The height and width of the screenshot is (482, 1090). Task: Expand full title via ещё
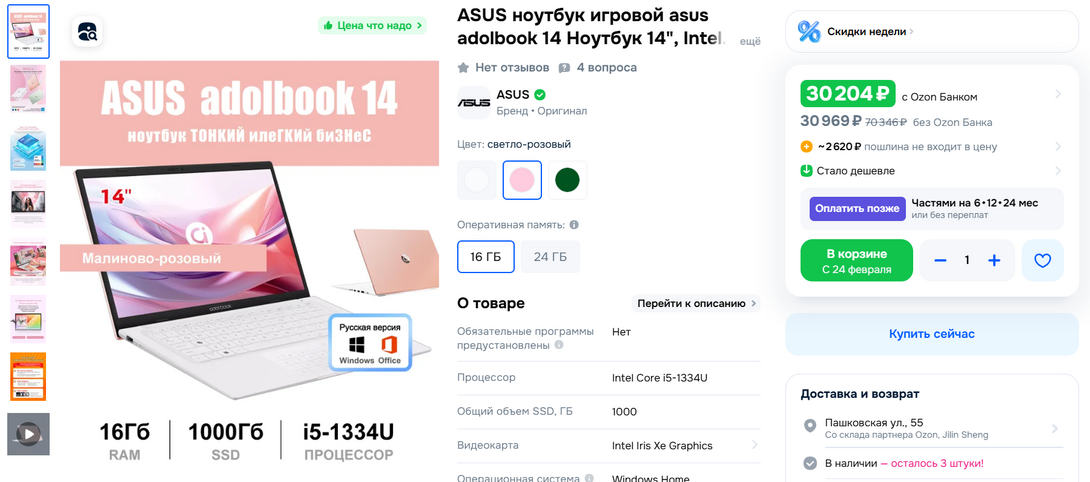(x=749, y=41)
